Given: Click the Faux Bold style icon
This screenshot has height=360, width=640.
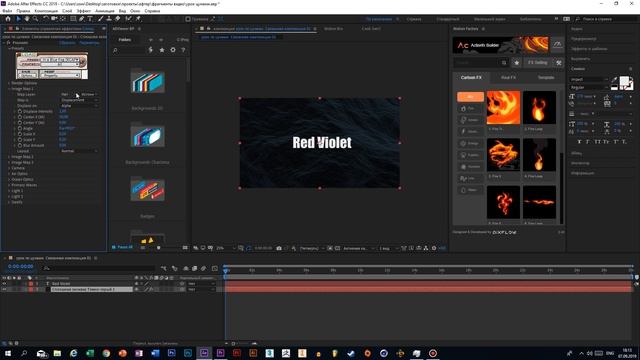Looking at the screenshot, I should (578, 142).
